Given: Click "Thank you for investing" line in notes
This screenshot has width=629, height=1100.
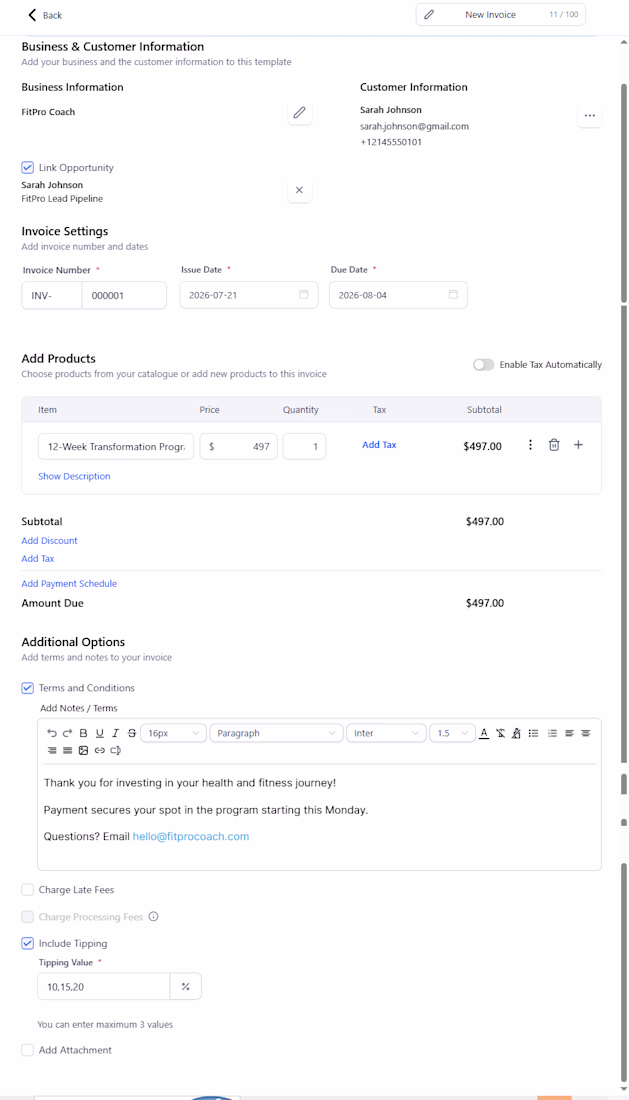Looking at the screenshot, I should 190,783.
